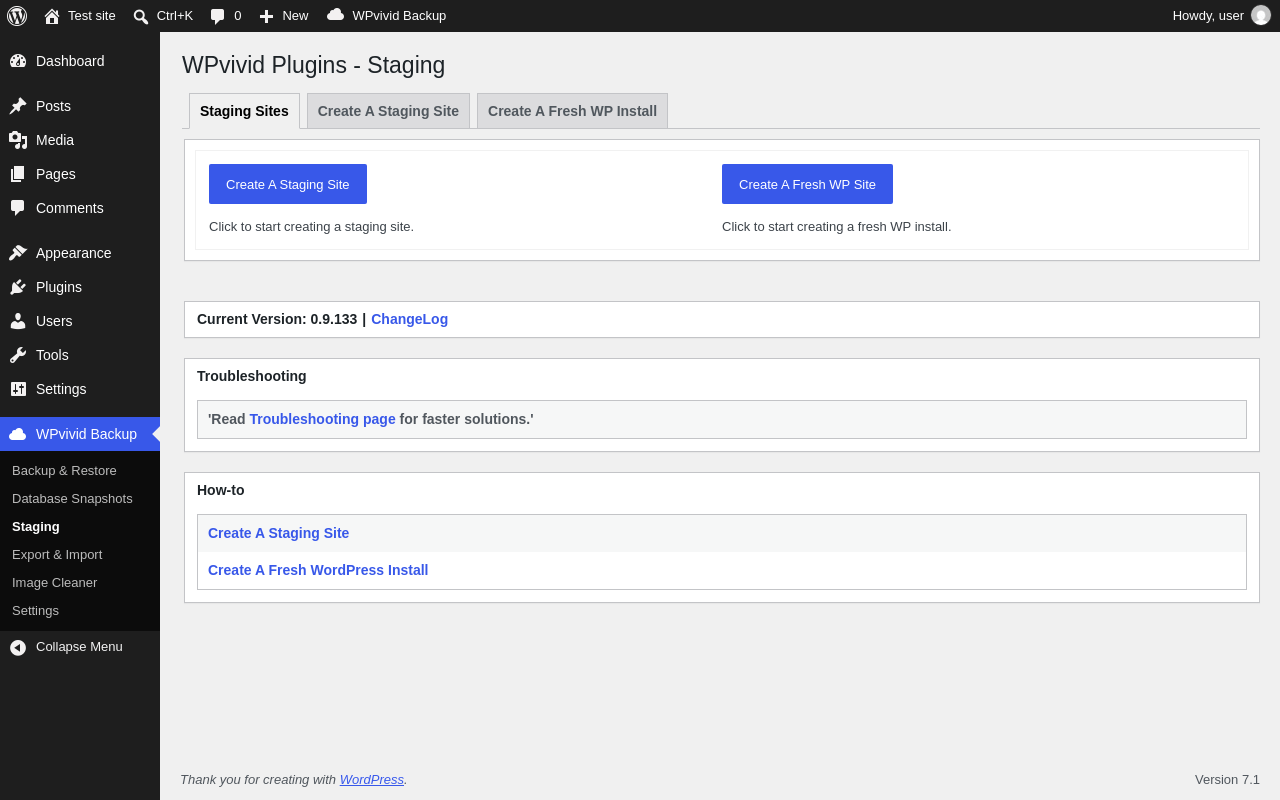Click the Users person icon

point(18,321)
